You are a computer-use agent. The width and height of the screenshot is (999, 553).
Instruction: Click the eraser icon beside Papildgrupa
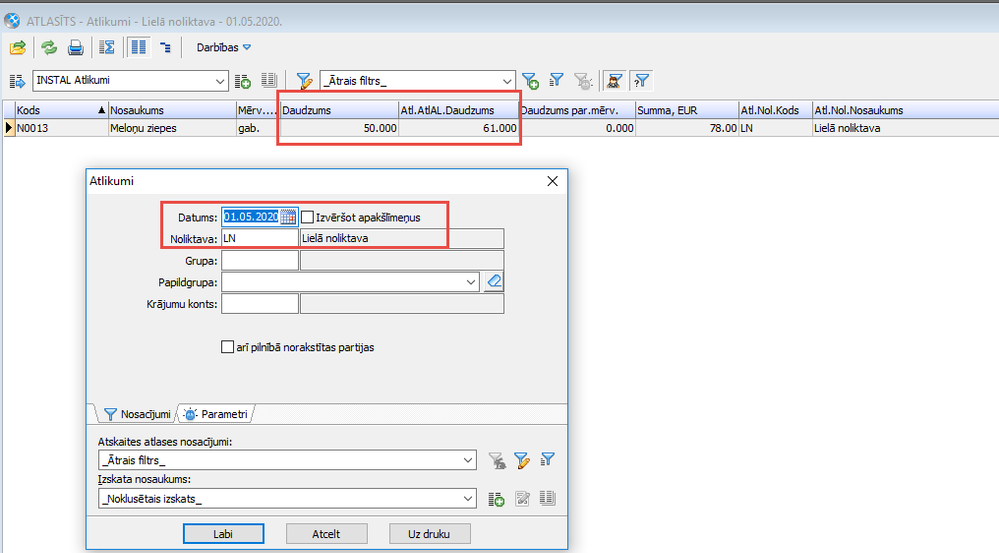click(x=494, y=282)
